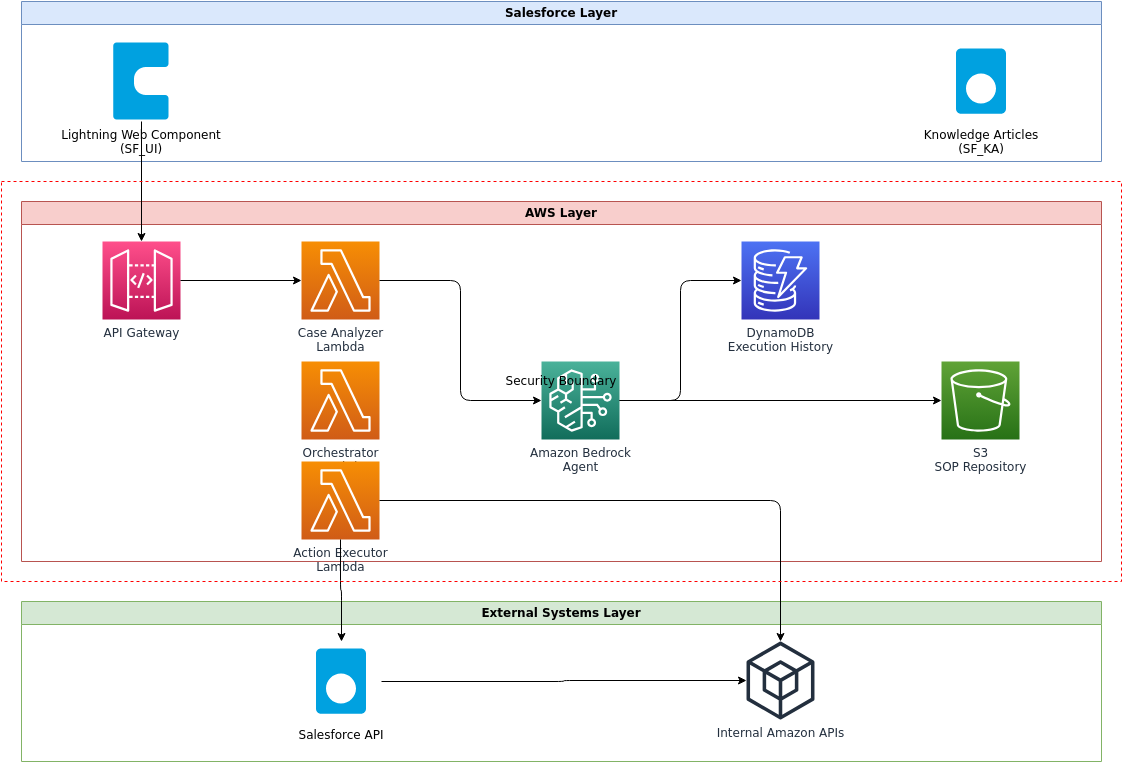Click the DynamoDB Execution History text label
The image size is (1124, 764).
[780, 340]
